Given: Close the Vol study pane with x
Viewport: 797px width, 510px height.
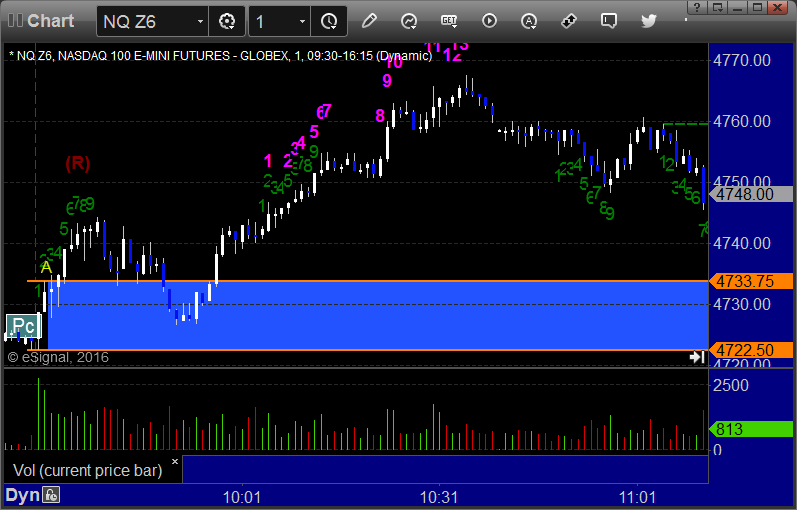Looking at the screenshot, I should click(175, 462).
